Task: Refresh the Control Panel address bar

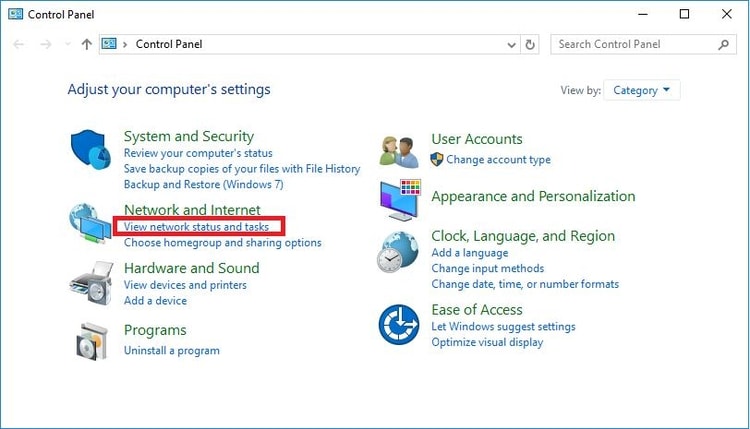Action: [530, 44]
